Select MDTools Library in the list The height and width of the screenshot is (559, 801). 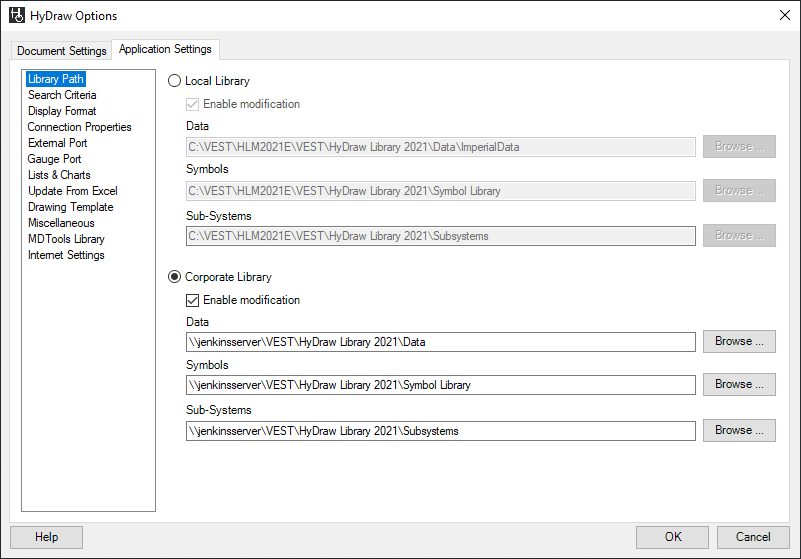coord(66,239)
